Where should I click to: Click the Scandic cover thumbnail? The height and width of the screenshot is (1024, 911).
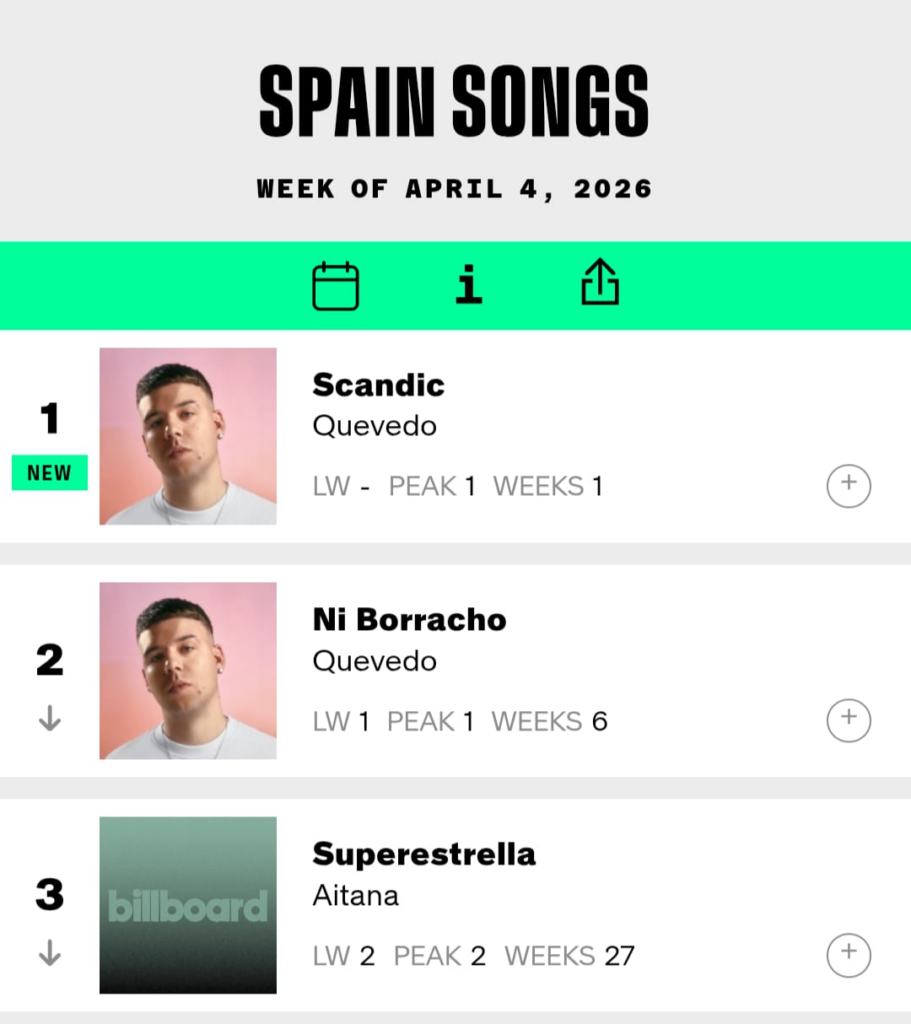(x=188, y=436)
